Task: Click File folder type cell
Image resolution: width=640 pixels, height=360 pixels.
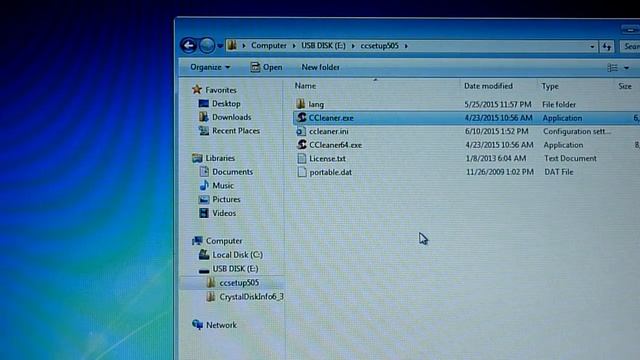Action: point(559,104)
